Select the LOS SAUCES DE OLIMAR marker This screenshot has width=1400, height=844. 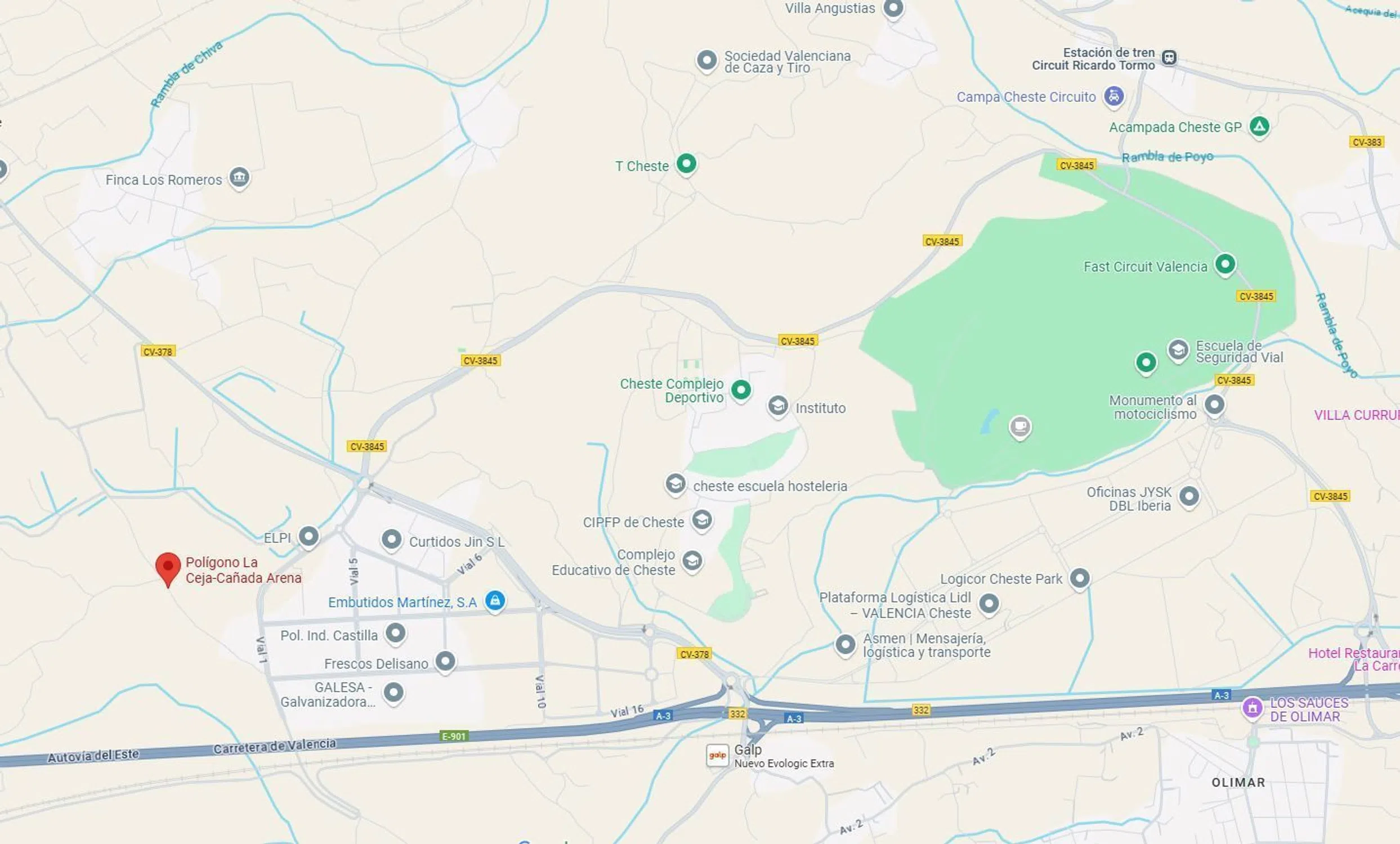[1253, 708]
